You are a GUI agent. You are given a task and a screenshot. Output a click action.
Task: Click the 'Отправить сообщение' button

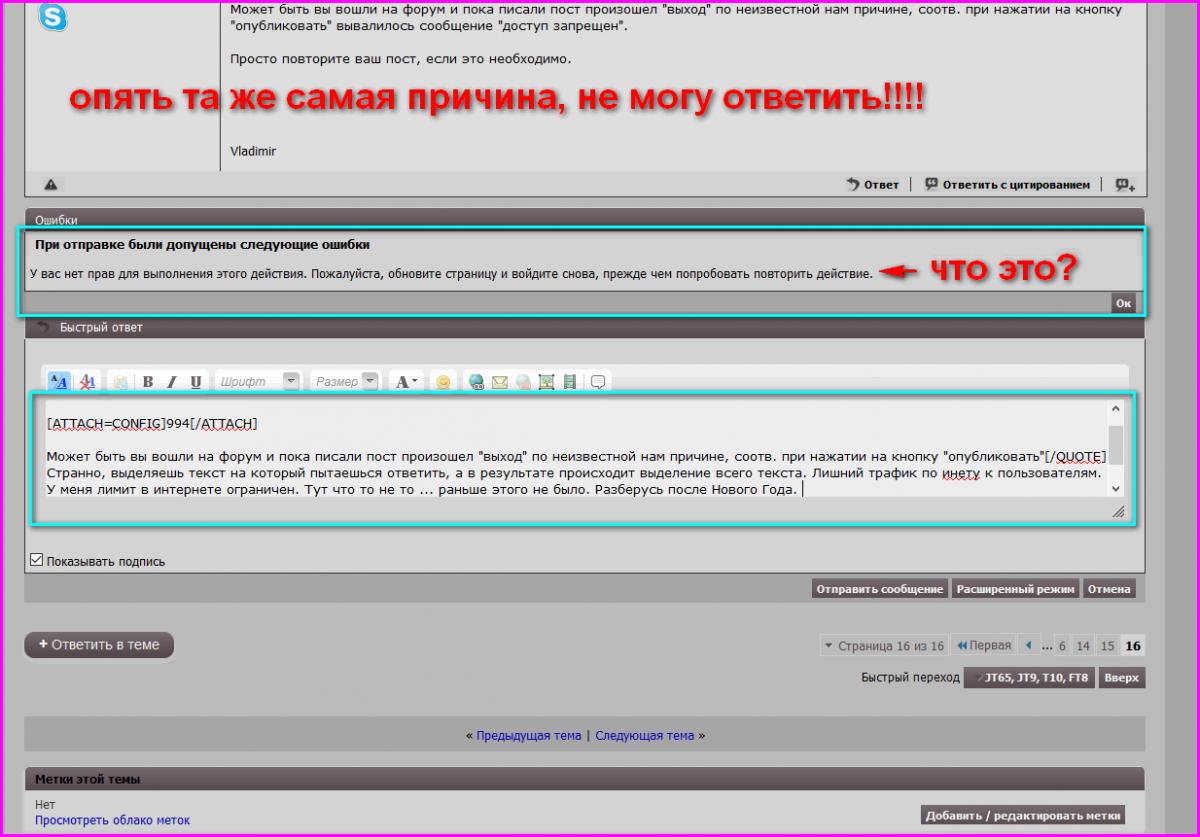(x=880, y=589)
